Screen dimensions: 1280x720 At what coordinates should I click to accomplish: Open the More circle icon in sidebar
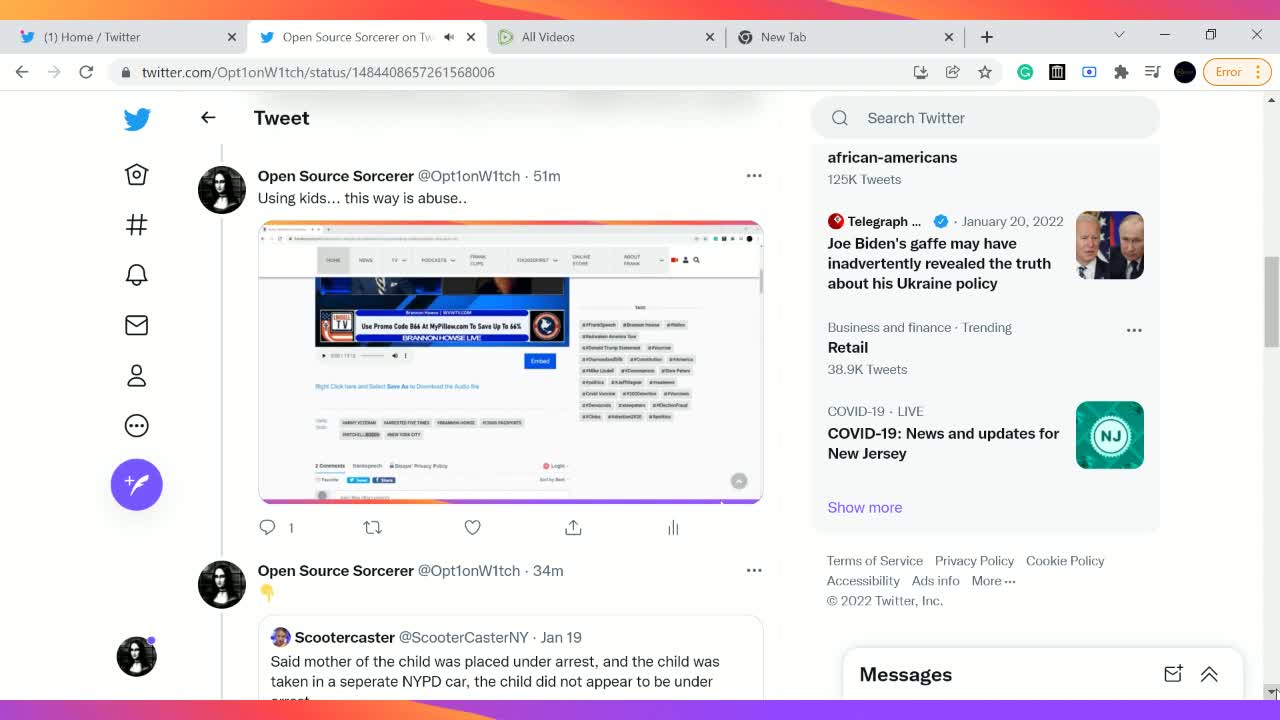pyautogui.click(x=137, y=426)
